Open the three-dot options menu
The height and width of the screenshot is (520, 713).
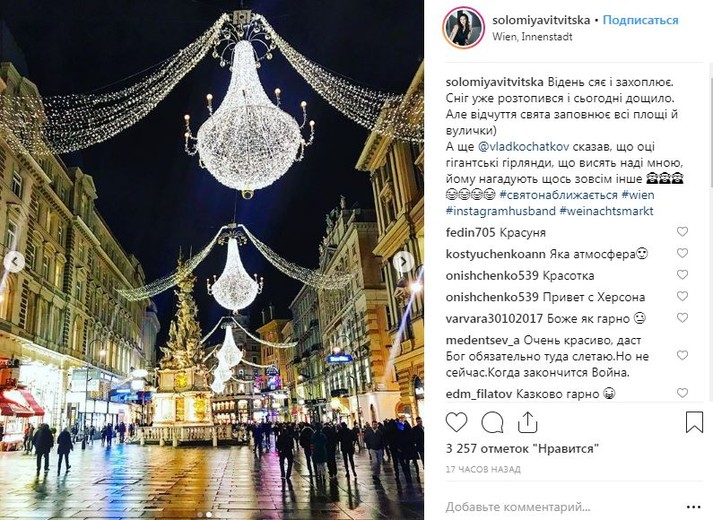tap(693, 507)
